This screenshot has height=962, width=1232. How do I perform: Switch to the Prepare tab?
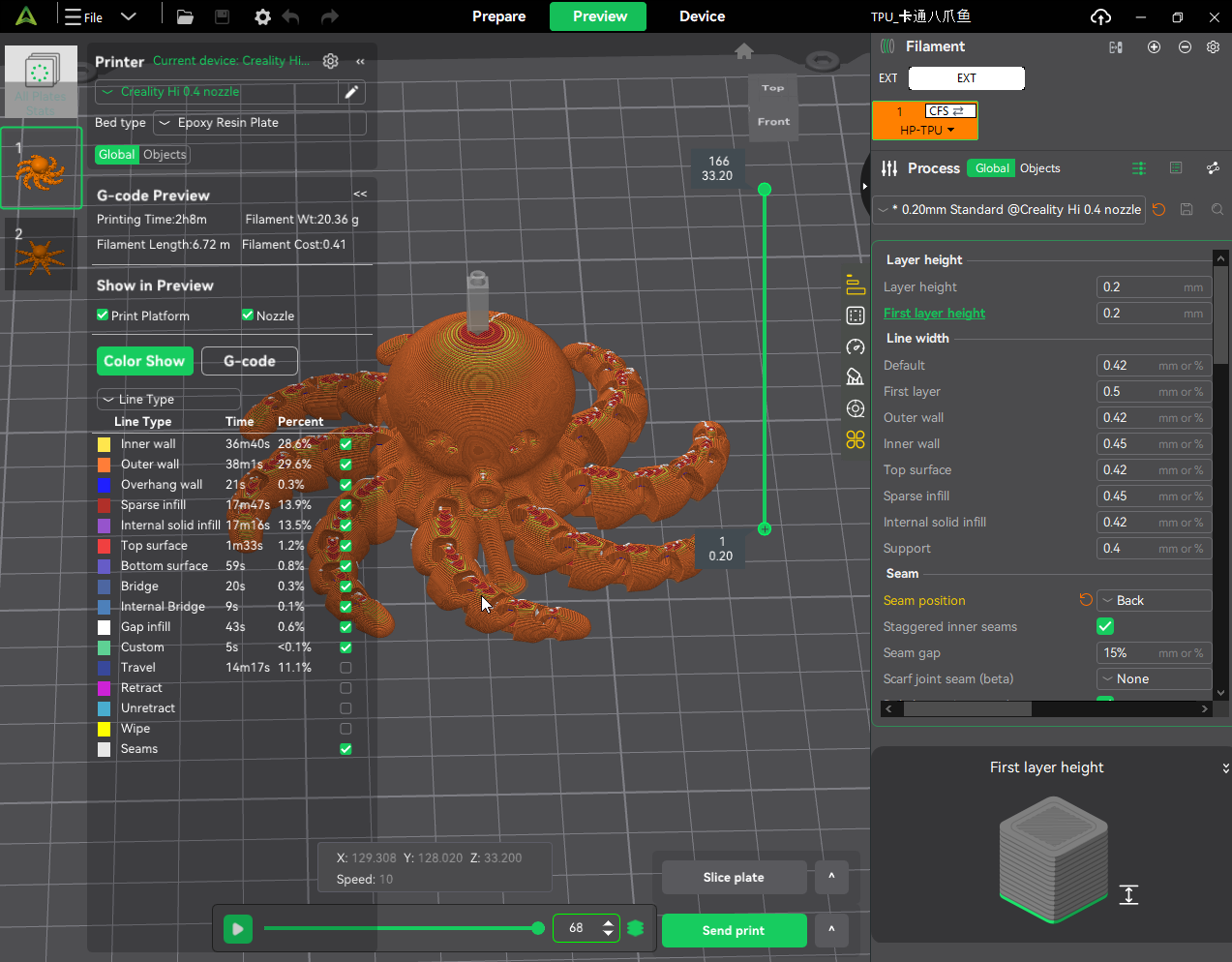[x=498, y=16]
